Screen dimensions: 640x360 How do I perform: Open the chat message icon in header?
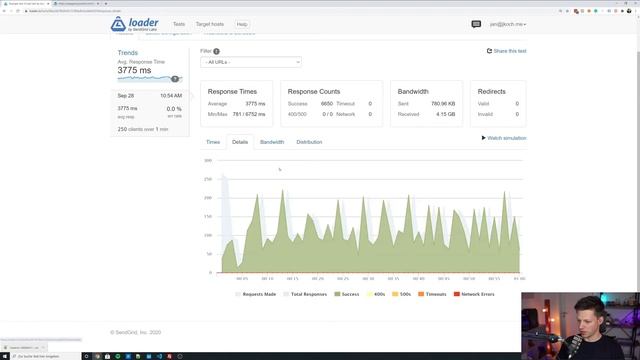click(476, 24)
